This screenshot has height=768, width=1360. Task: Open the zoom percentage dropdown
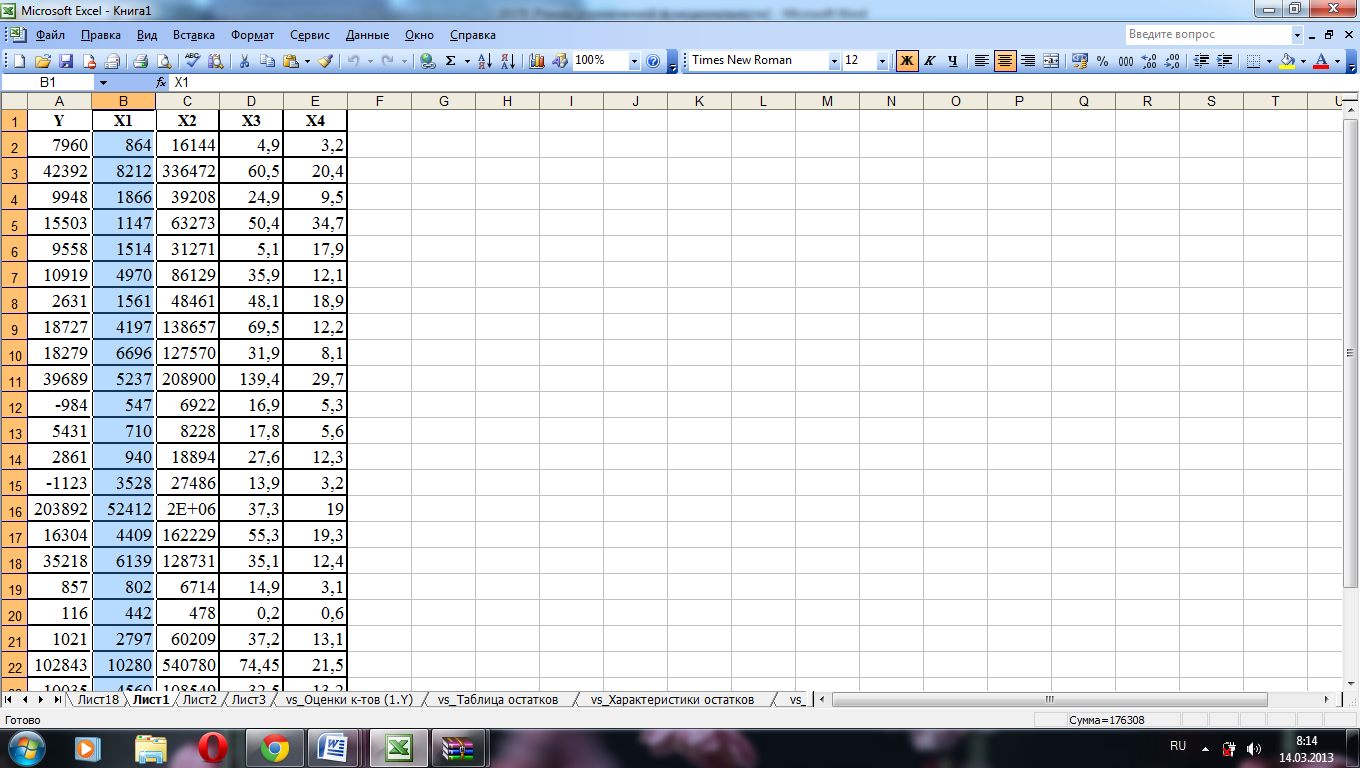pos(634,61)
